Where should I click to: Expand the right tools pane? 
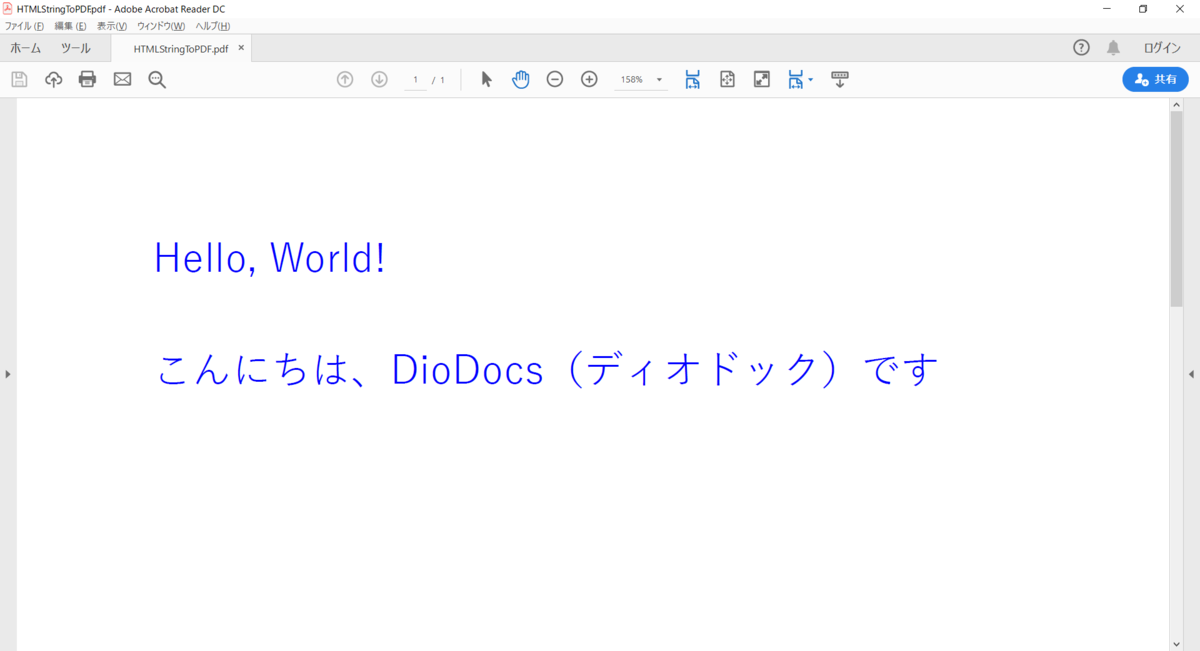click(1192, 374)
